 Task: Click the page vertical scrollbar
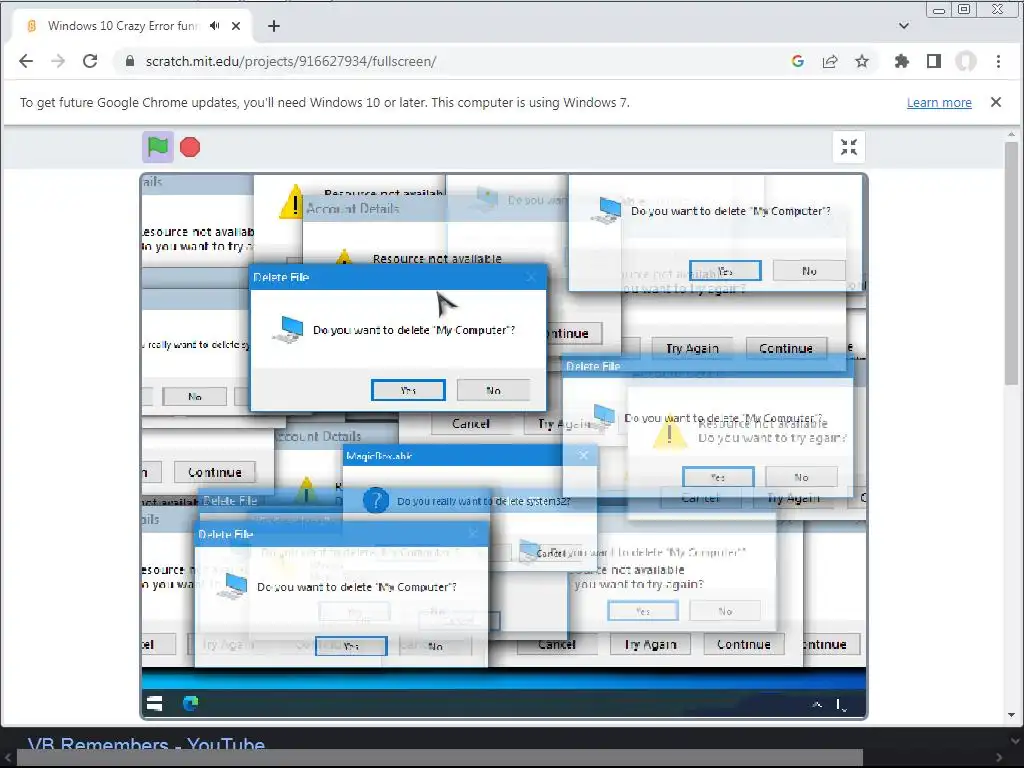click(x=1012, y=263)
